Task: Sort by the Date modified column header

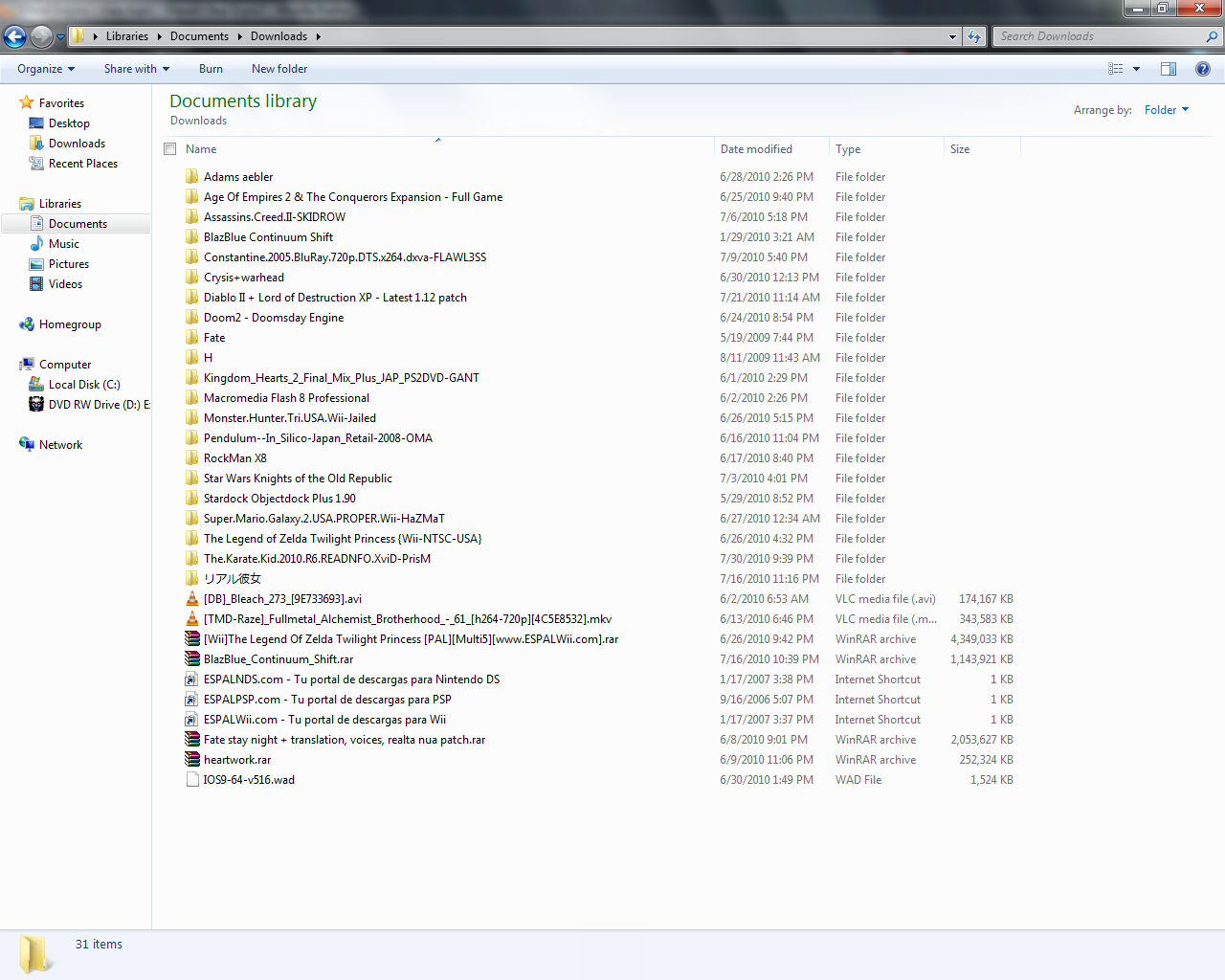Action: pos(756,149)
